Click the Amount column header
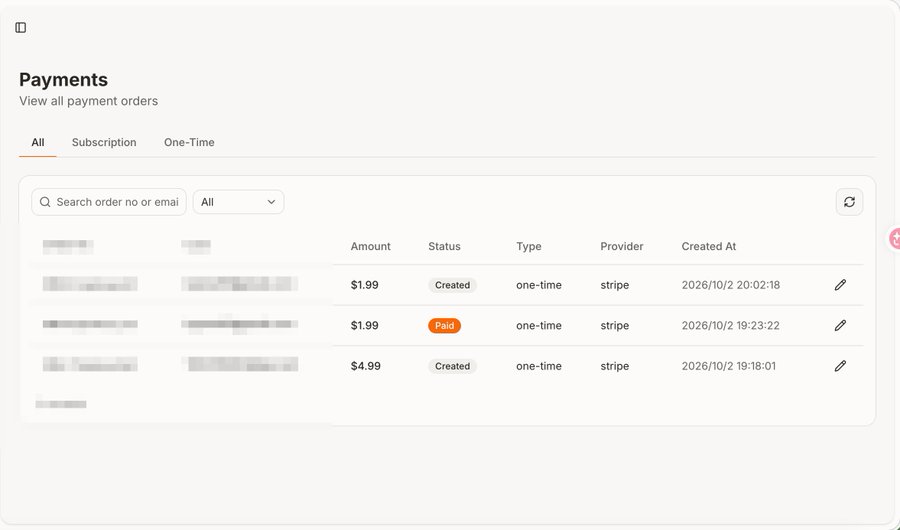The width and height of the screenshot is (900, 530). pyautogui.click(x=370, y=246)
